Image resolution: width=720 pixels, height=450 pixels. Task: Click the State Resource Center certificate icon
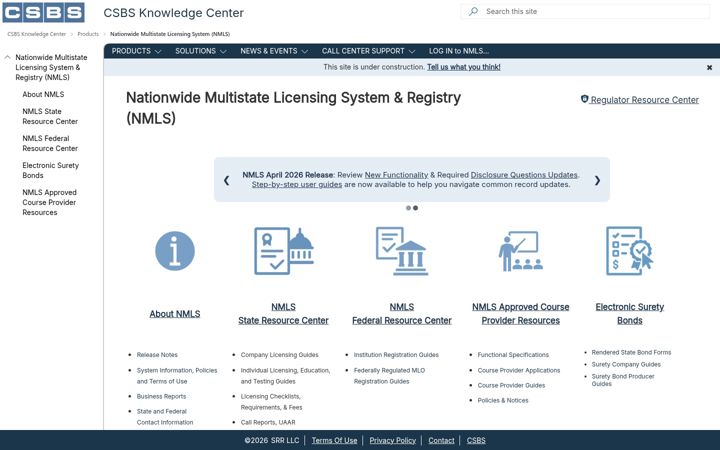point(284,251)
